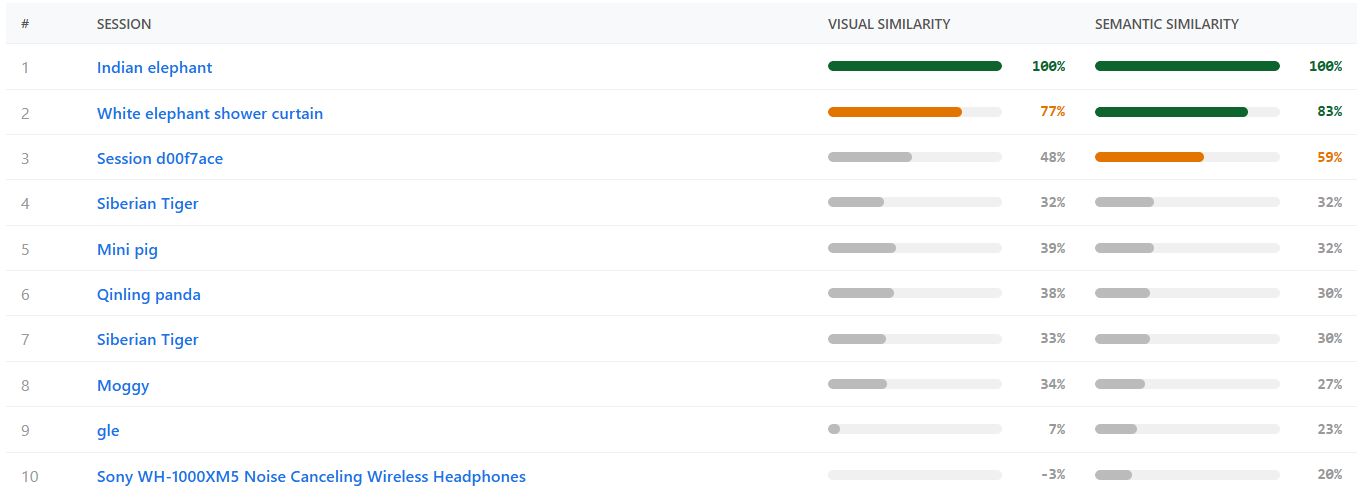Open Siberian Tiger link in row 7
This screenshot has width=1370, height=498.
pos(147,339)
